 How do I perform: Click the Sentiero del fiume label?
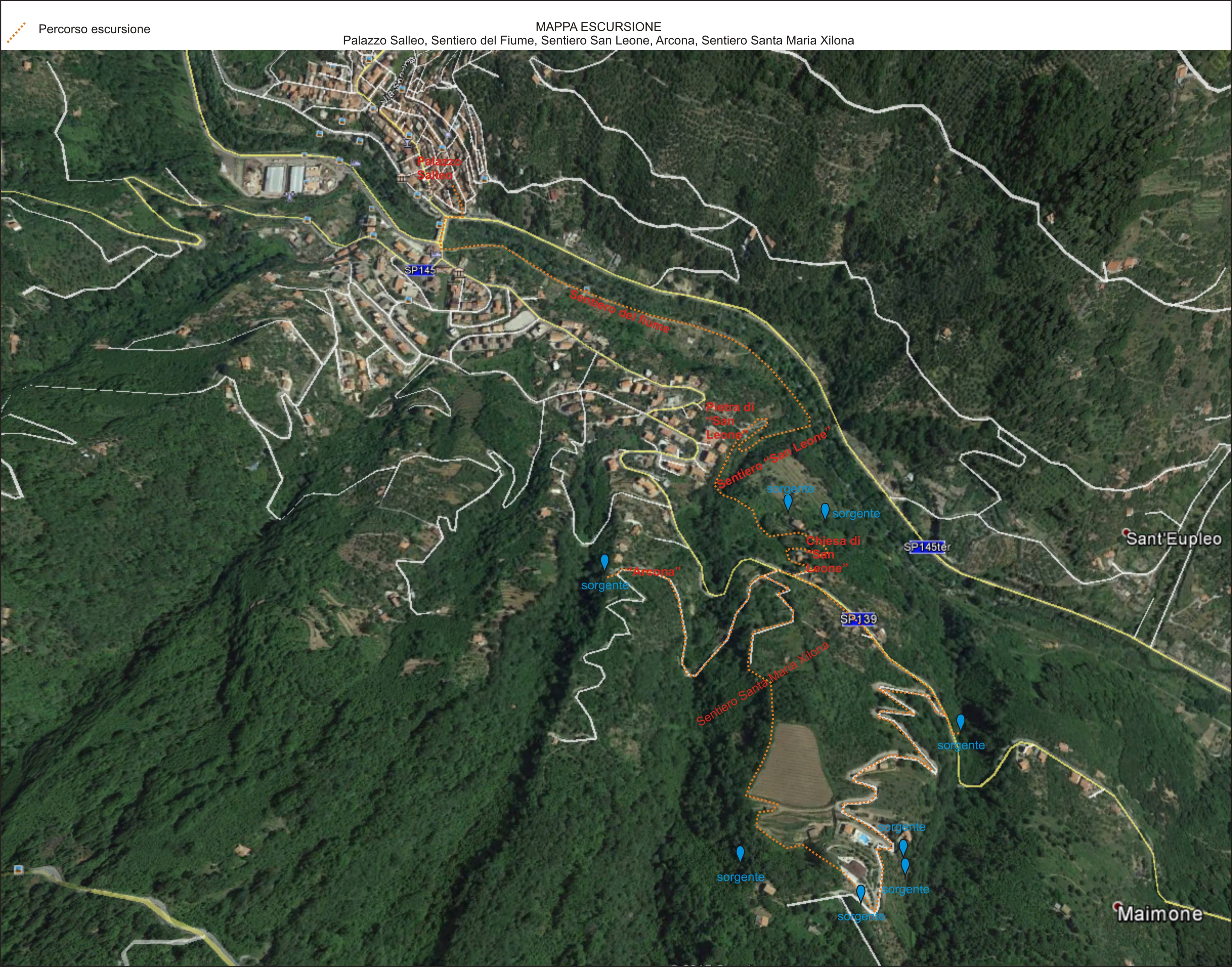point(620,311)
